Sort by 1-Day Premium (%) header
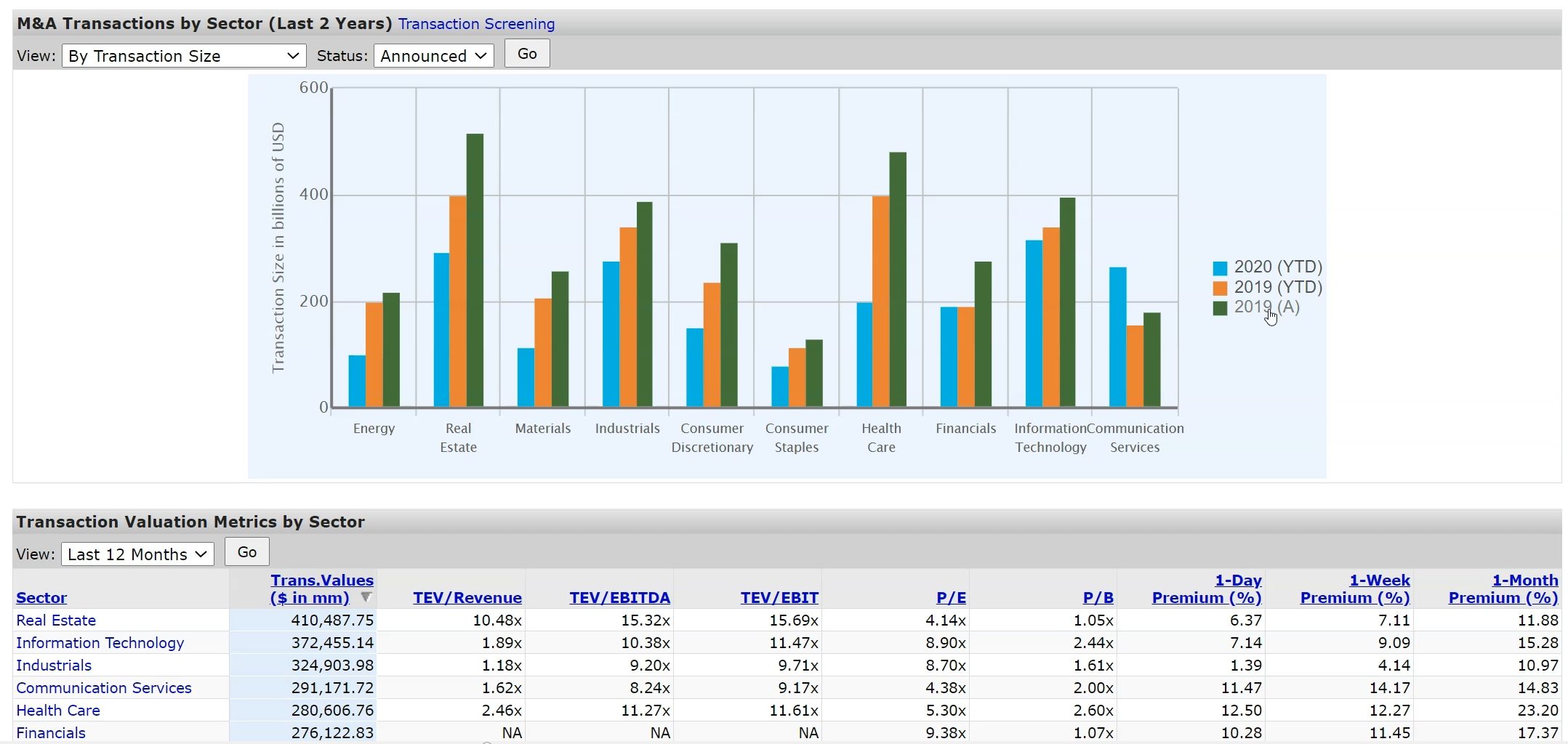This screenshot has width=1568, height=744. tap(1207, 589)
